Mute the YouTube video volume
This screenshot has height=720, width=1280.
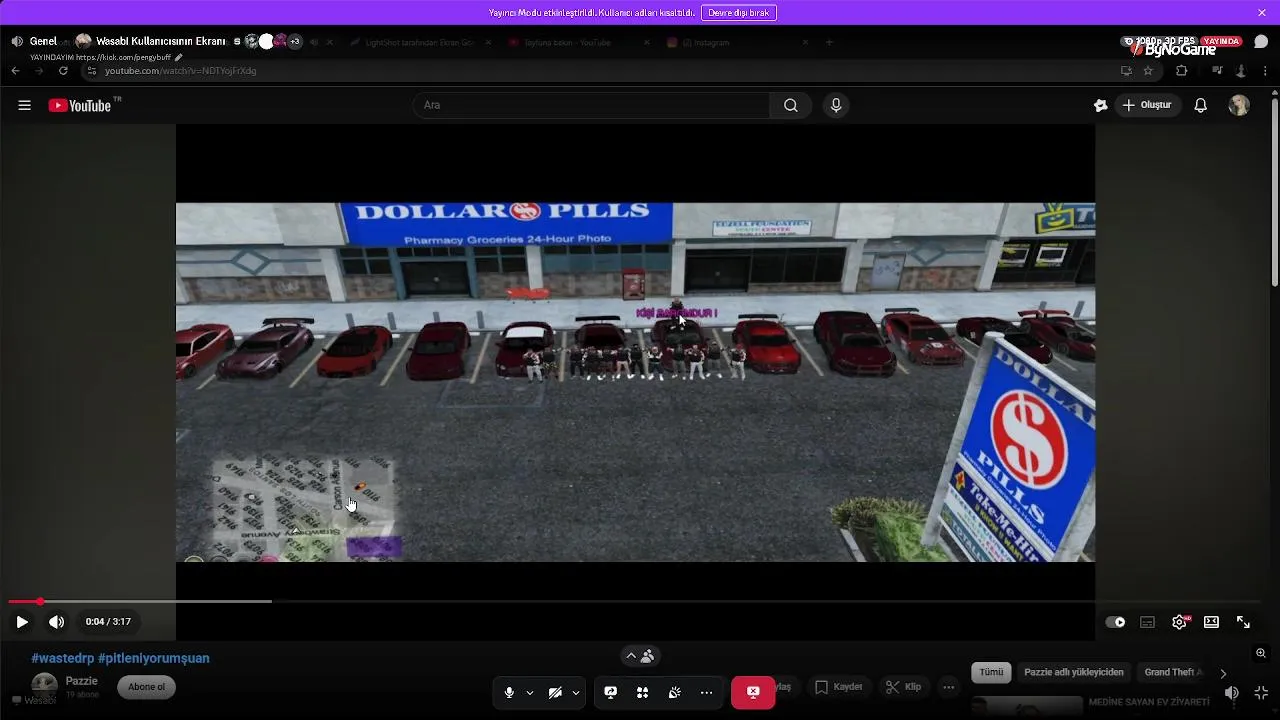tap(57, 622)
